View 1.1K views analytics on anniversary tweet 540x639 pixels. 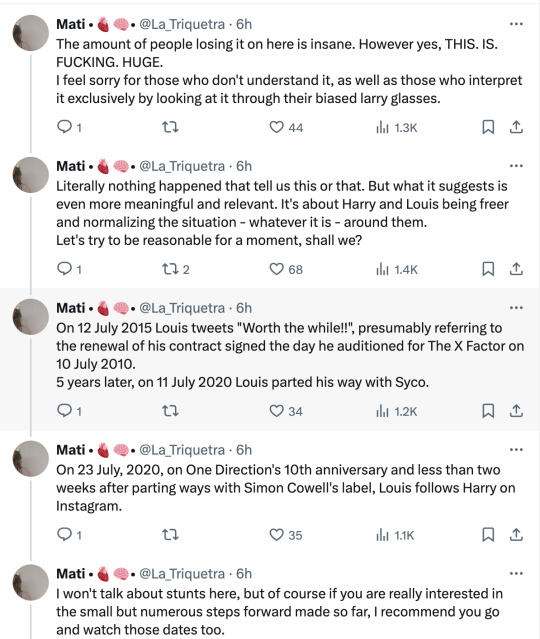(x=395, y=535)
